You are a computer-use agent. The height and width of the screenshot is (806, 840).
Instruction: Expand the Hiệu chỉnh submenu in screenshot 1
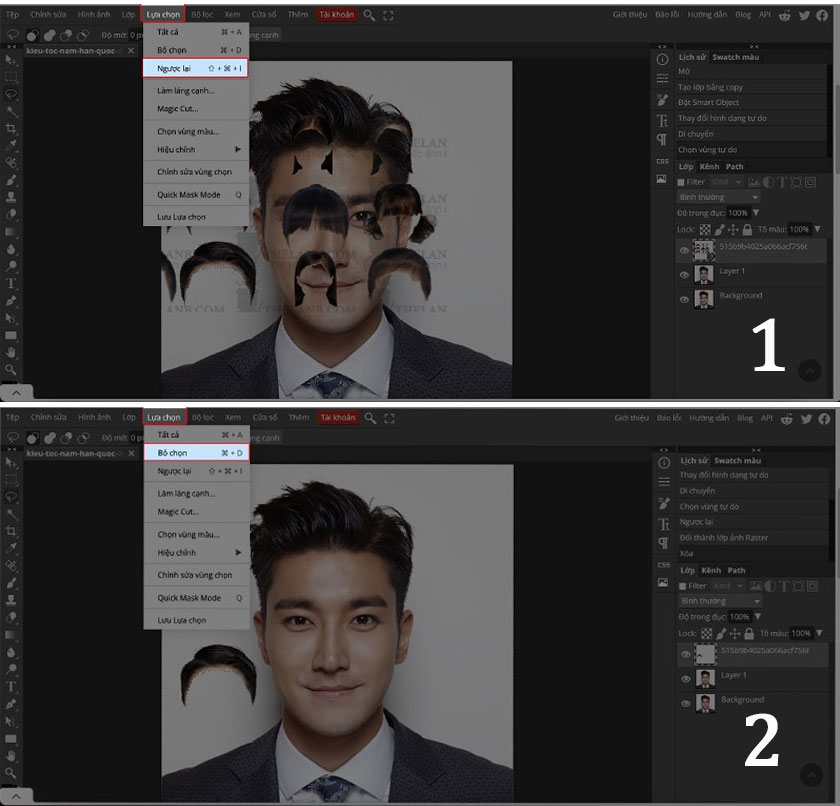click(196, 149)
